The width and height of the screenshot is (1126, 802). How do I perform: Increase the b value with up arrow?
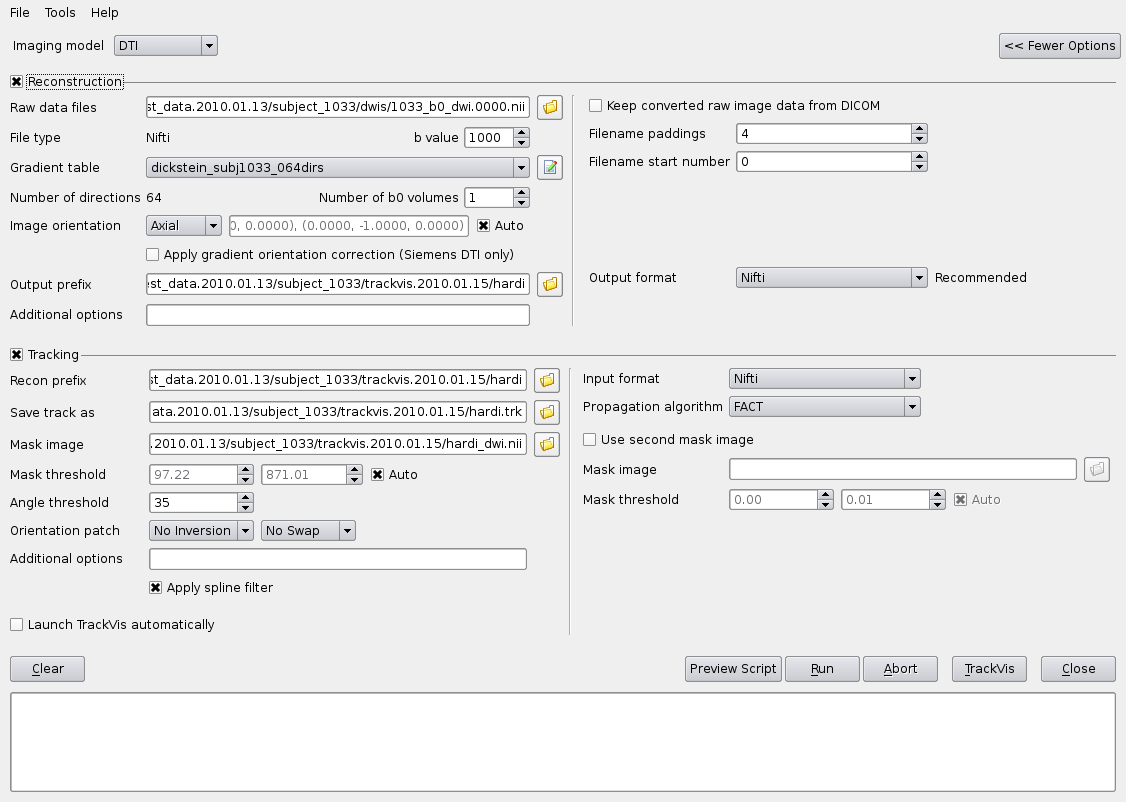tap(522, 133)
